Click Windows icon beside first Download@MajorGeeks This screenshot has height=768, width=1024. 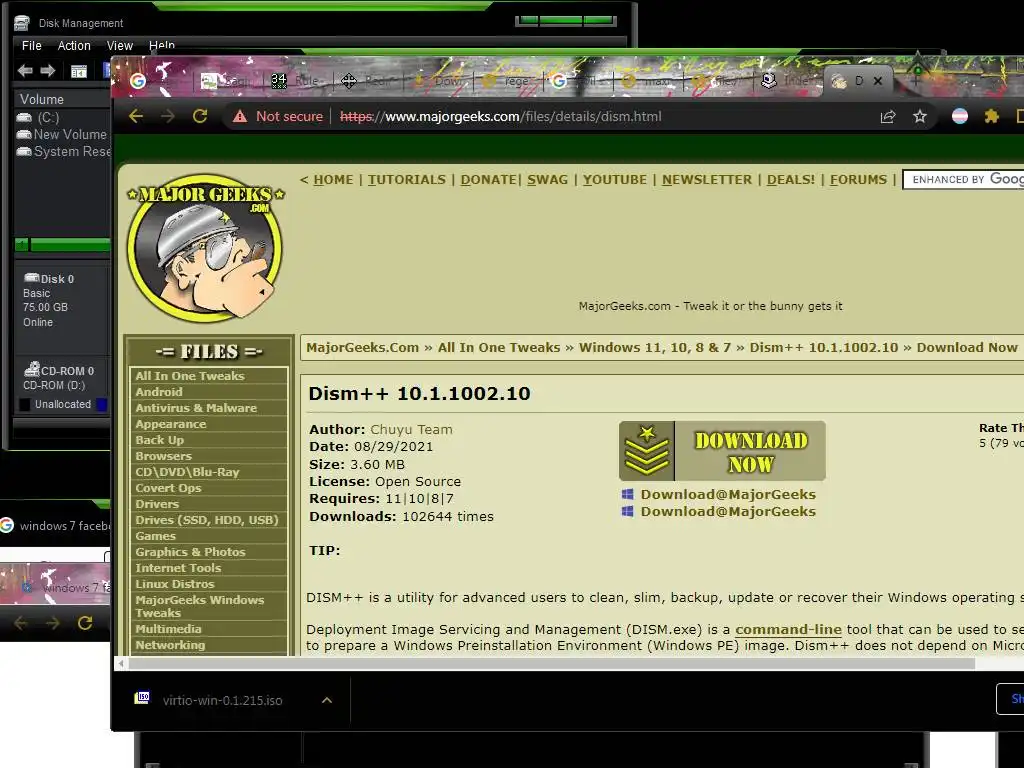627,494
